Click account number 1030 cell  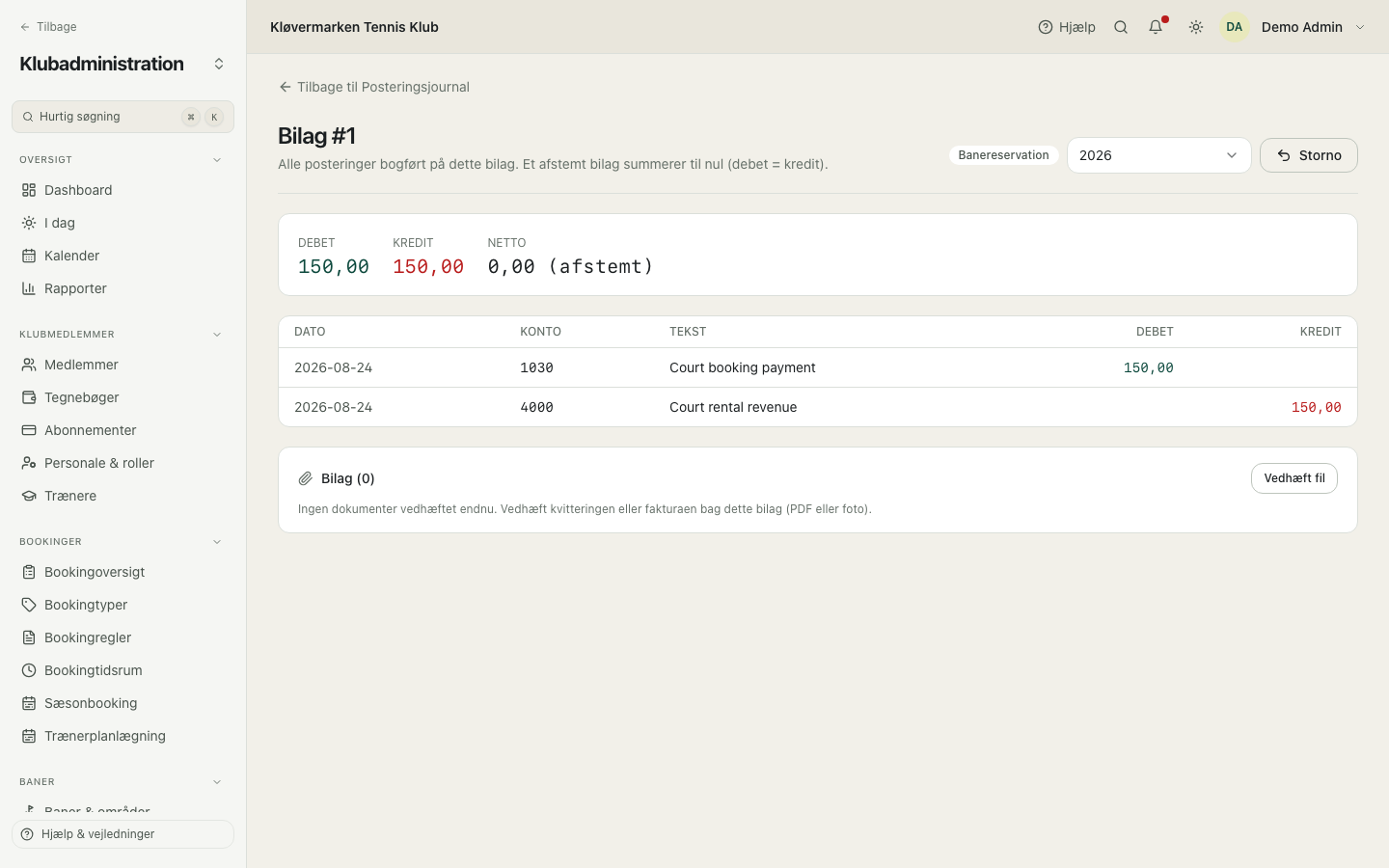point(536,367)
